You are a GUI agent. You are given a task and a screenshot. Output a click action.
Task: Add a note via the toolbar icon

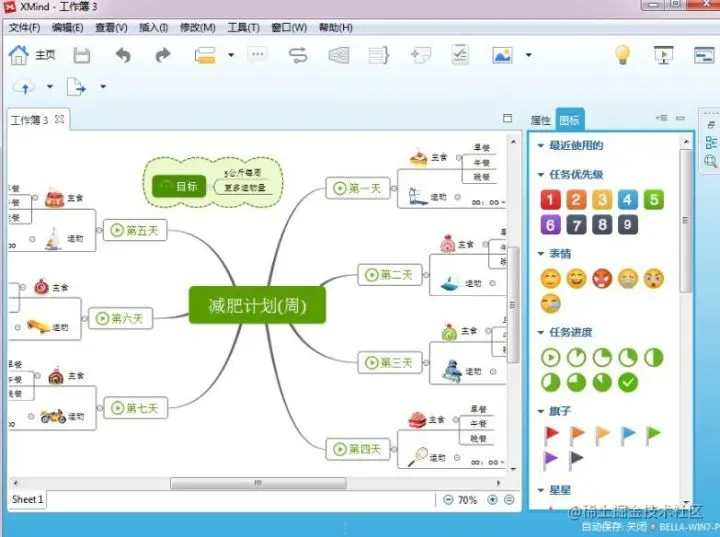[x=421, y=56]
